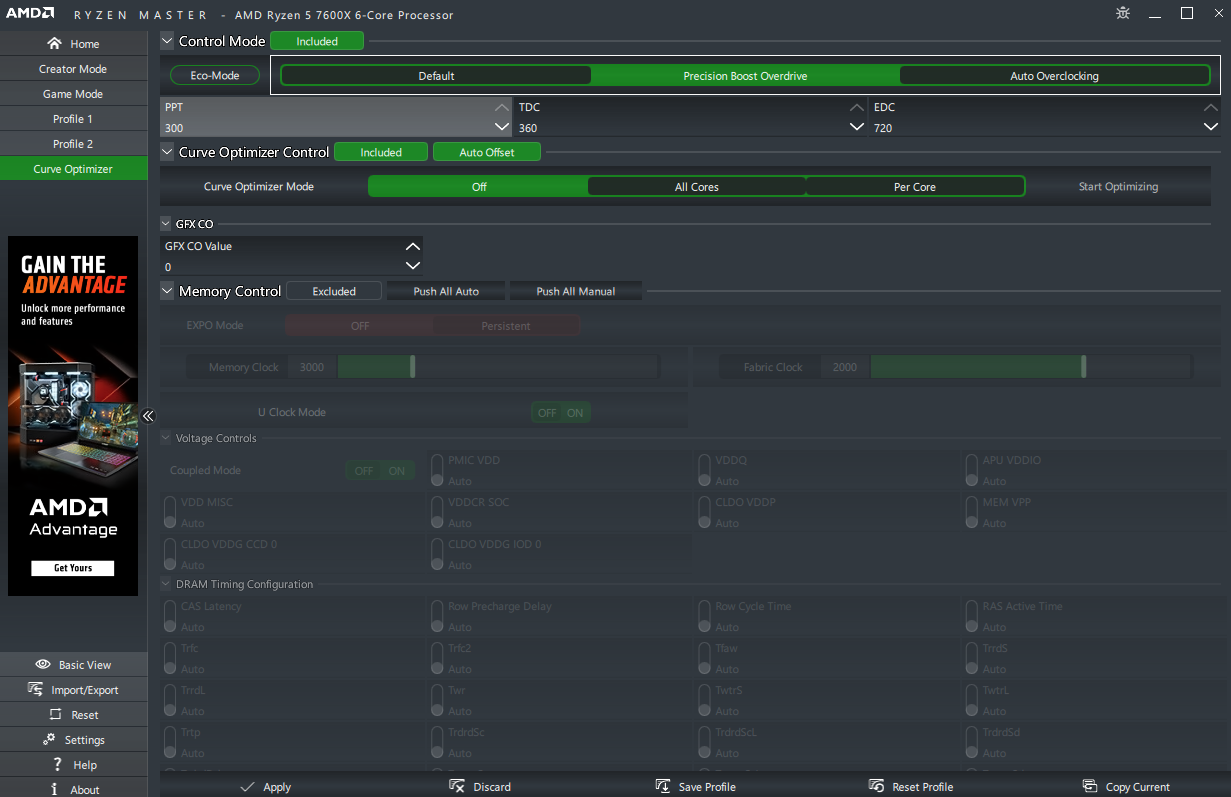Select Precision Boost Overdrive mode

745,75
